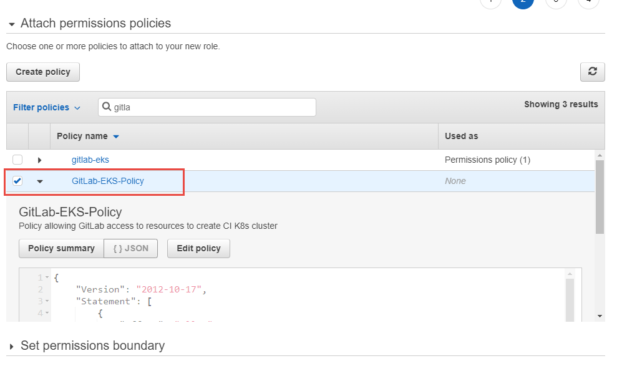Image resolution: width=627 pixels, height=376 pixels.
Task: Click the 'None' used-as cell
Action: point(455,181)
